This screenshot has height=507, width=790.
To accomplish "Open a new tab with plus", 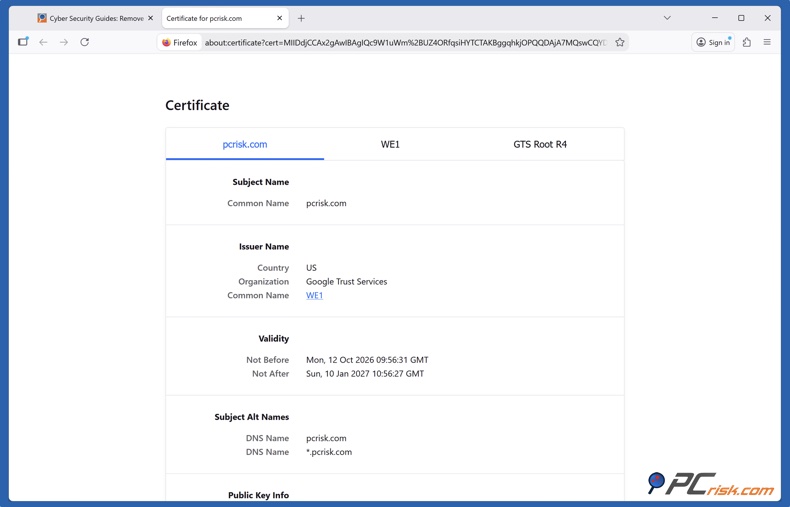I will click(x=301, y=19).
